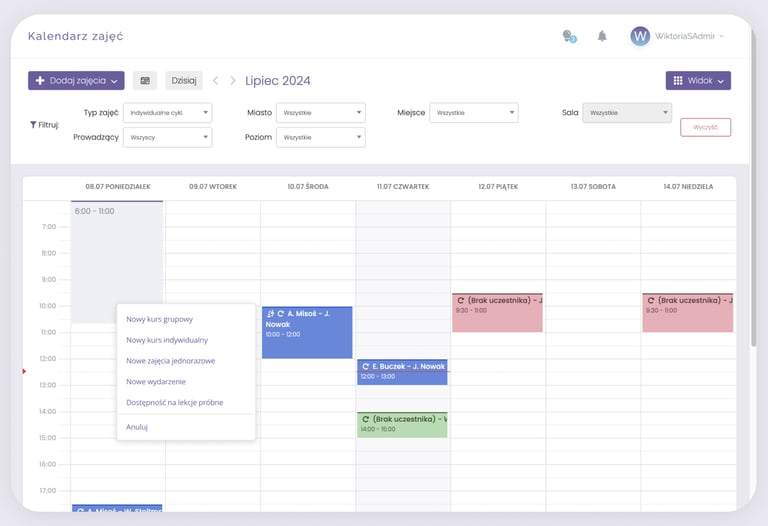Image resolution: width=768 pixels, height=526 pixels.
Task: Click recurring icon on E. Buczek event
Action: tap(365, 366)
